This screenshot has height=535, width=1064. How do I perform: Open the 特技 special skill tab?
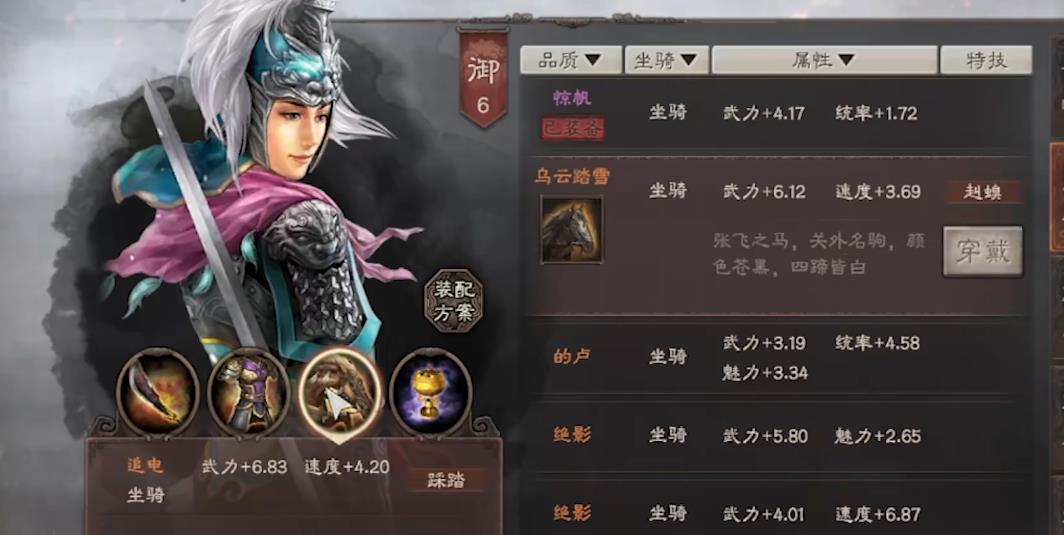(986, 60)
